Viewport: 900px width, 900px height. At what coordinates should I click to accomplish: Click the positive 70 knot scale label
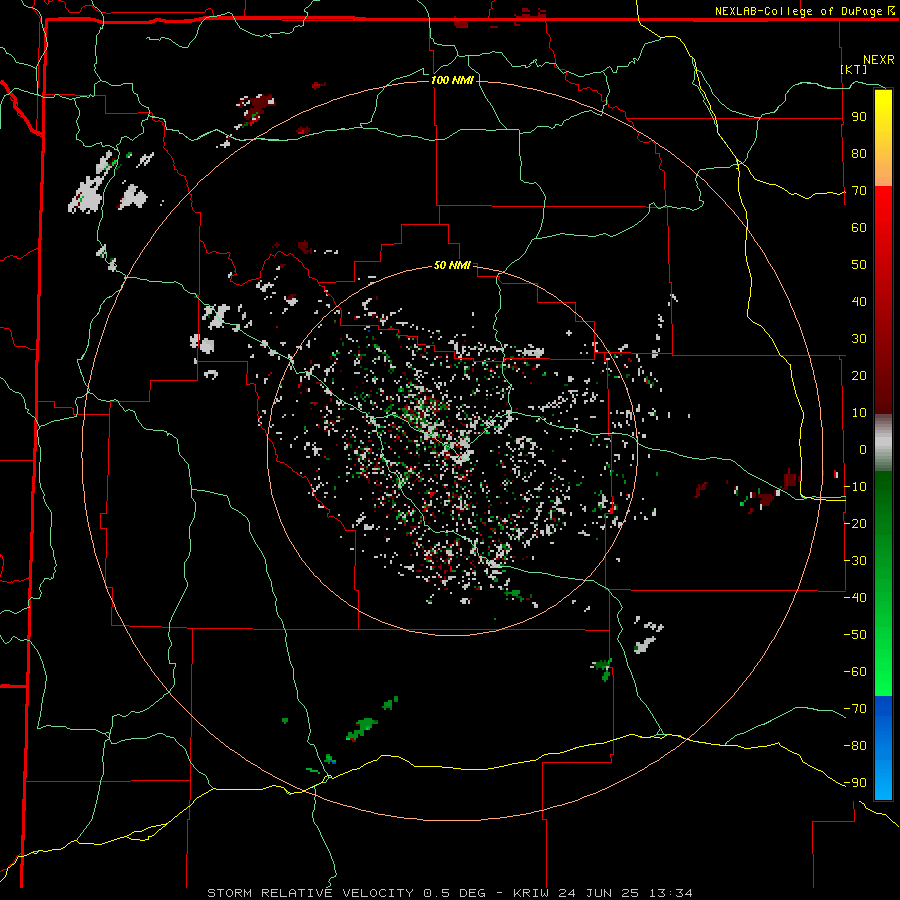[x=859, y=191]
